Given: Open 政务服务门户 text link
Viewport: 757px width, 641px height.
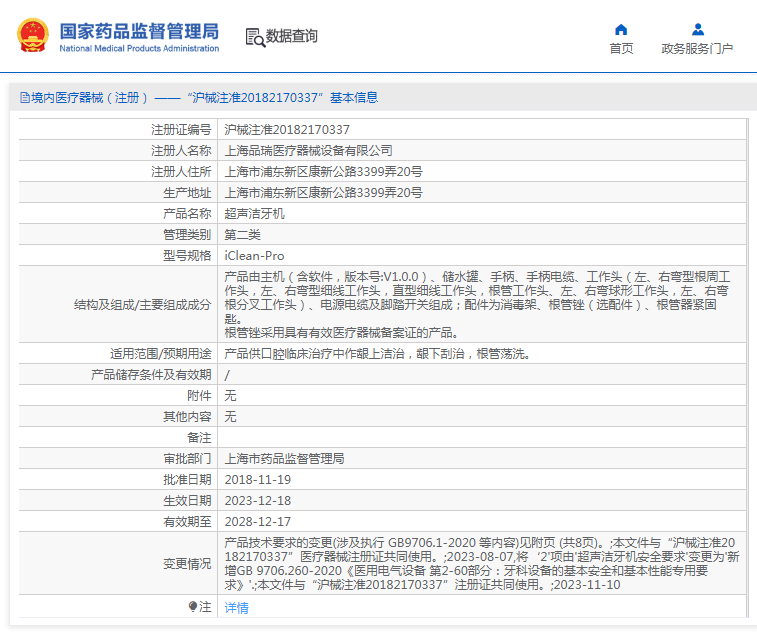Looking at the screenshot, I should pos(697,49).
